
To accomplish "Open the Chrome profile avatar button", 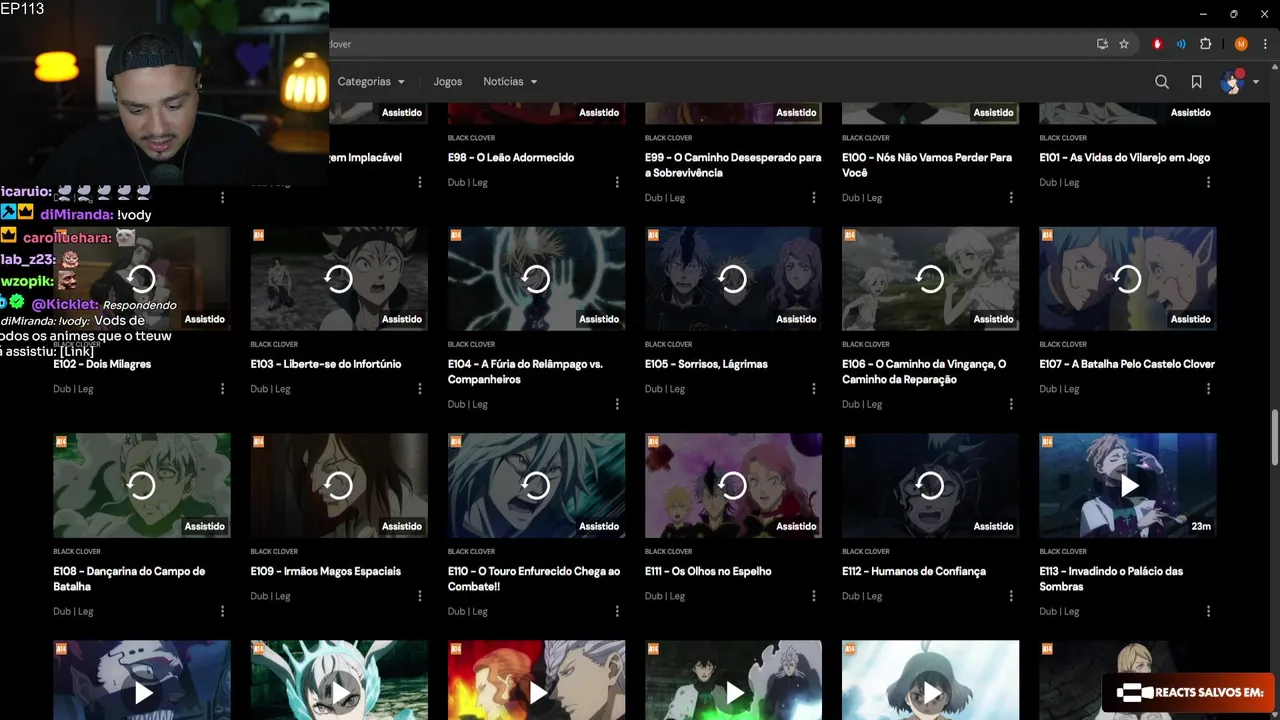I will (1241, 44).
